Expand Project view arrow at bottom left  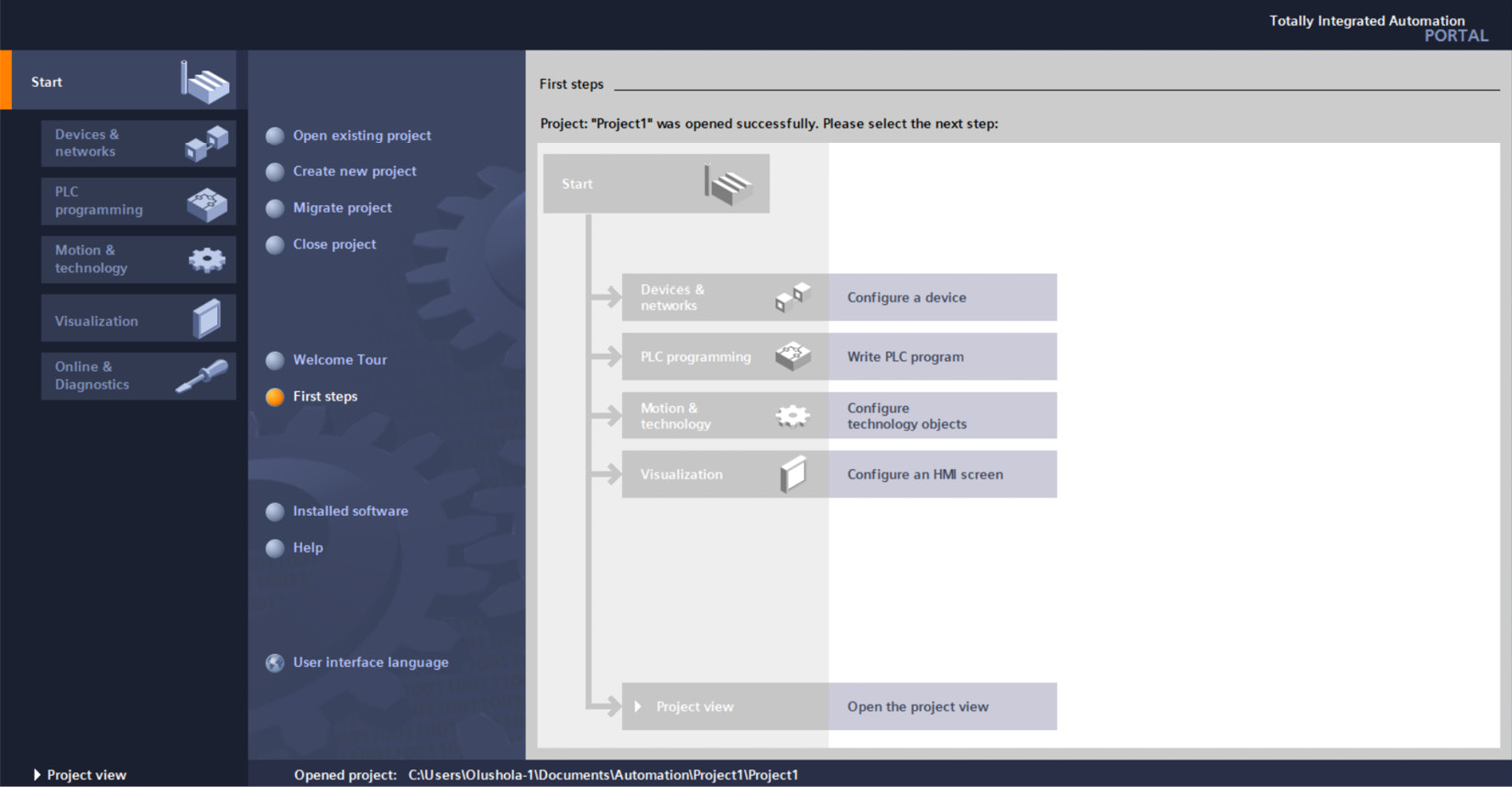click(x=37, y=775)
